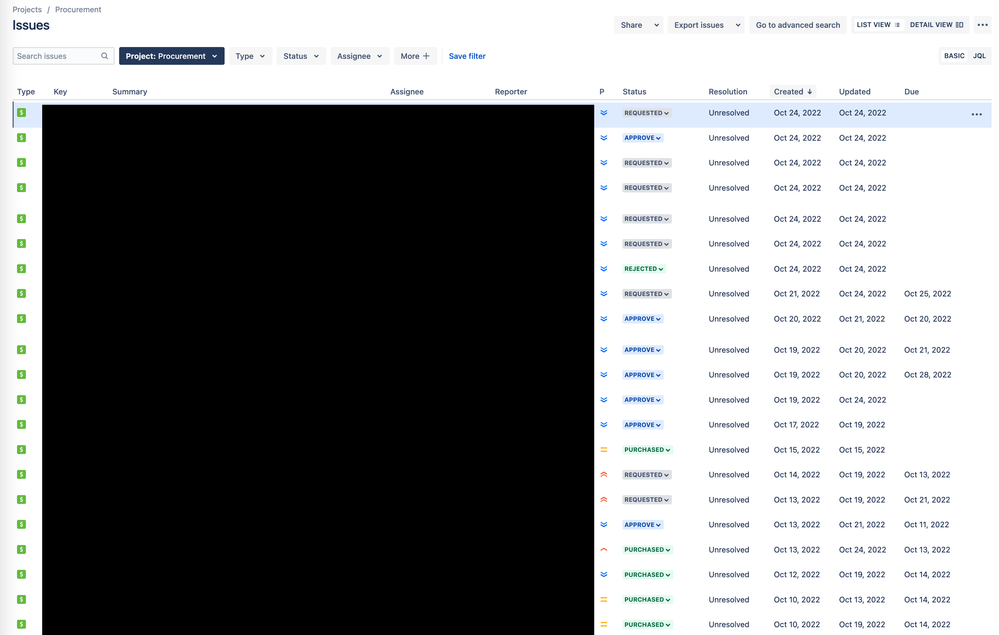Click the Save filter link
Image resolution: width=999 pixels, height=635 pixels.
coord(467,56)
